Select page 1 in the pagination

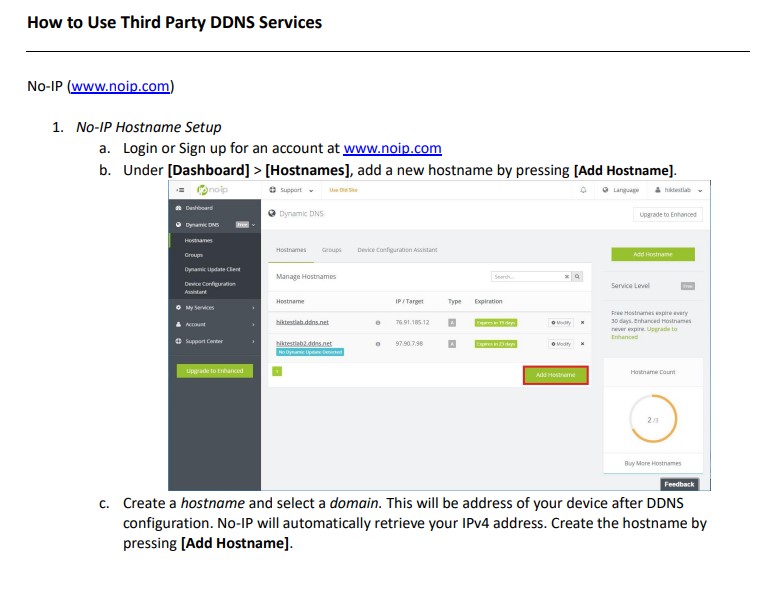point(277,371)
